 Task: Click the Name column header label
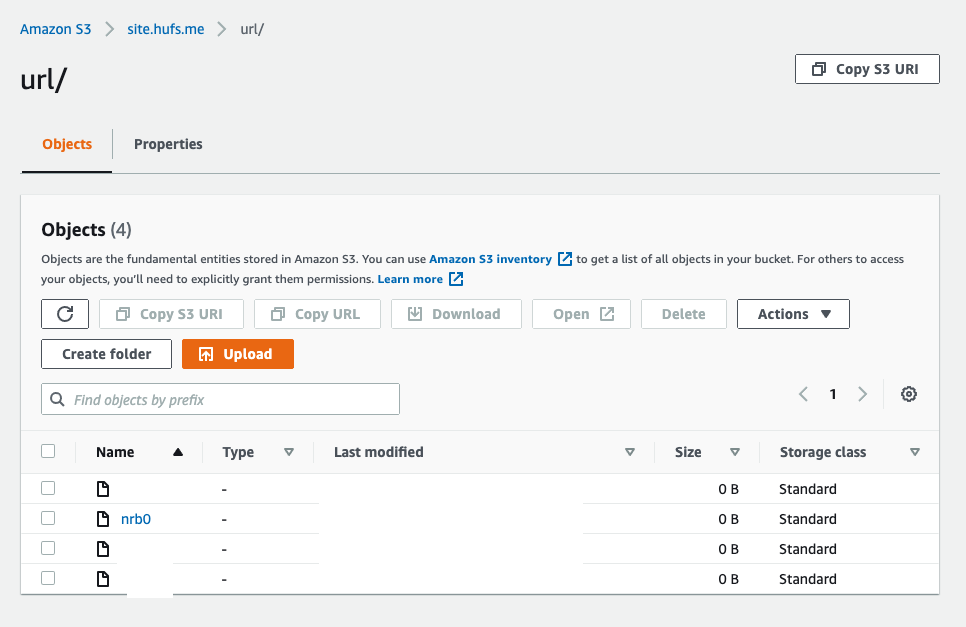click(115, 452)
